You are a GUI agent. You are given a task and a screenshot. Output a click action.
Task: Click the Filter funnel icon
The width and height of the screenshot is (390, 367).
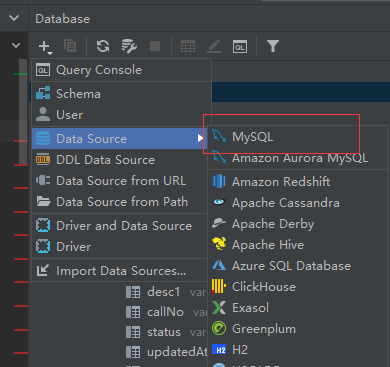pos(273,46)
